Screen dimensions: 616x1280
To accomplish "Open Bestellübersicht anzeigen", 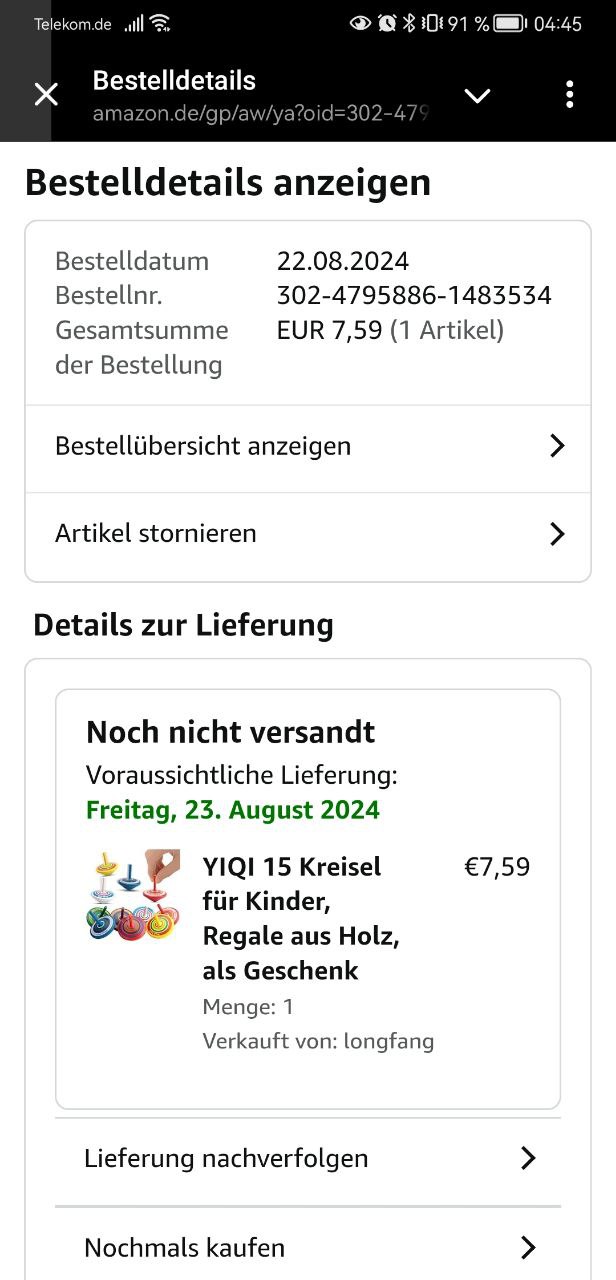I will (x=203, y=446).
